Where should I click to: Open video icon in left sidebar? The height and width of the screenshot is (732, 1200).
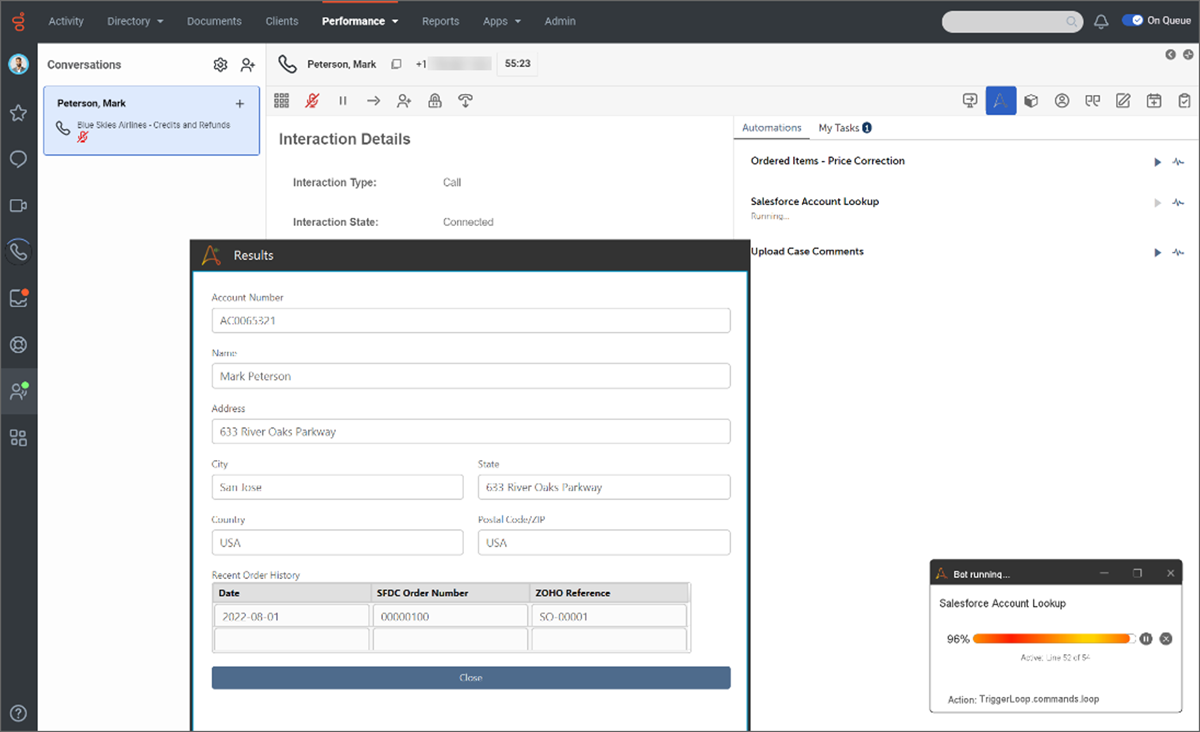click(18, 205)
